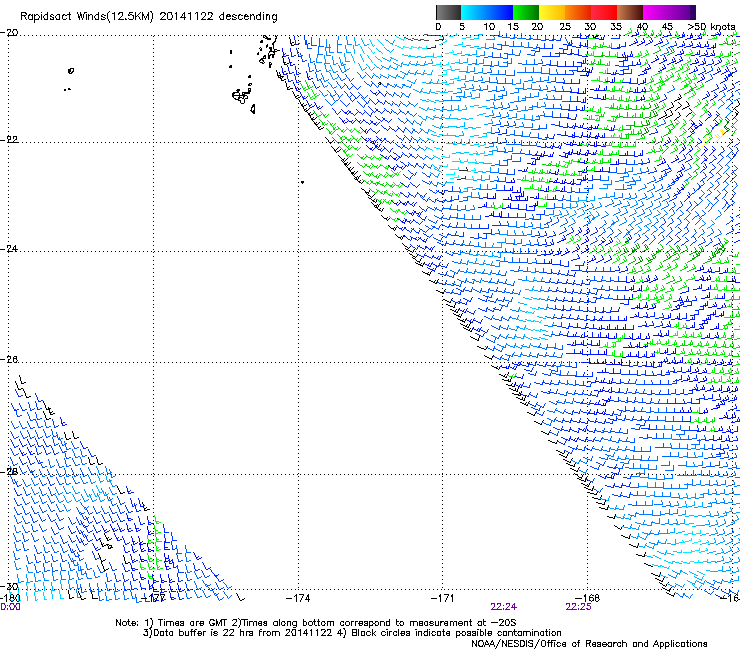Click the latitude label '-24'

pyautogui.click(x=9, y=249)
